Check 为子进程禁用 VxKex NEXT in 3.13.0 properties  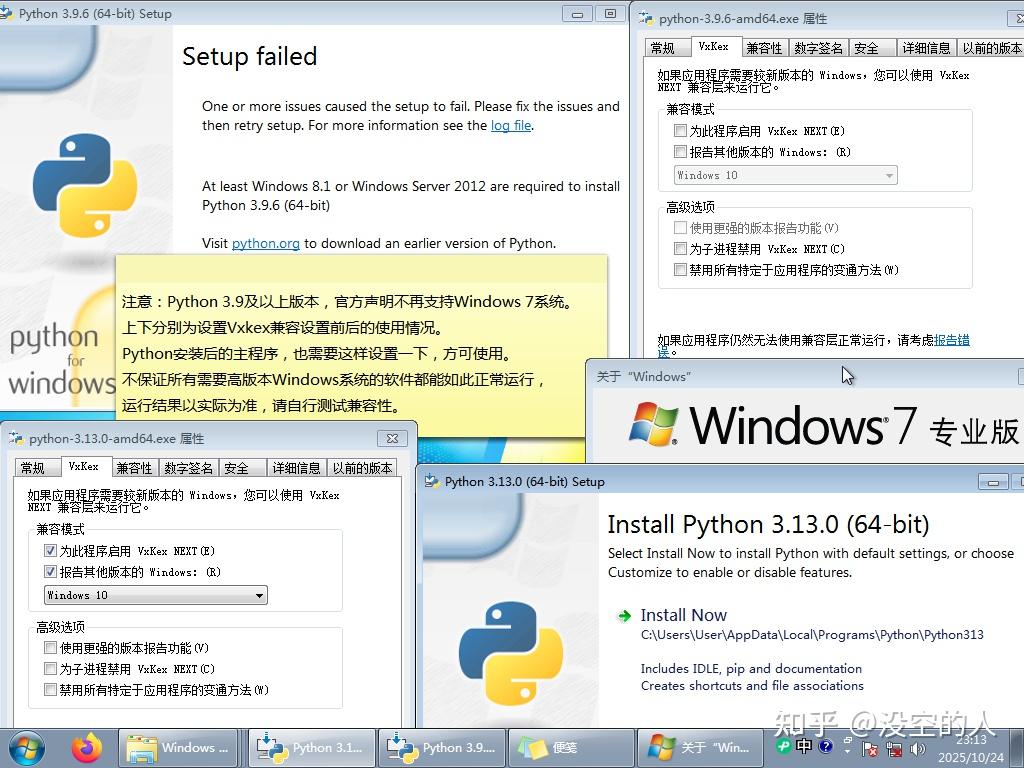(50, 668)
